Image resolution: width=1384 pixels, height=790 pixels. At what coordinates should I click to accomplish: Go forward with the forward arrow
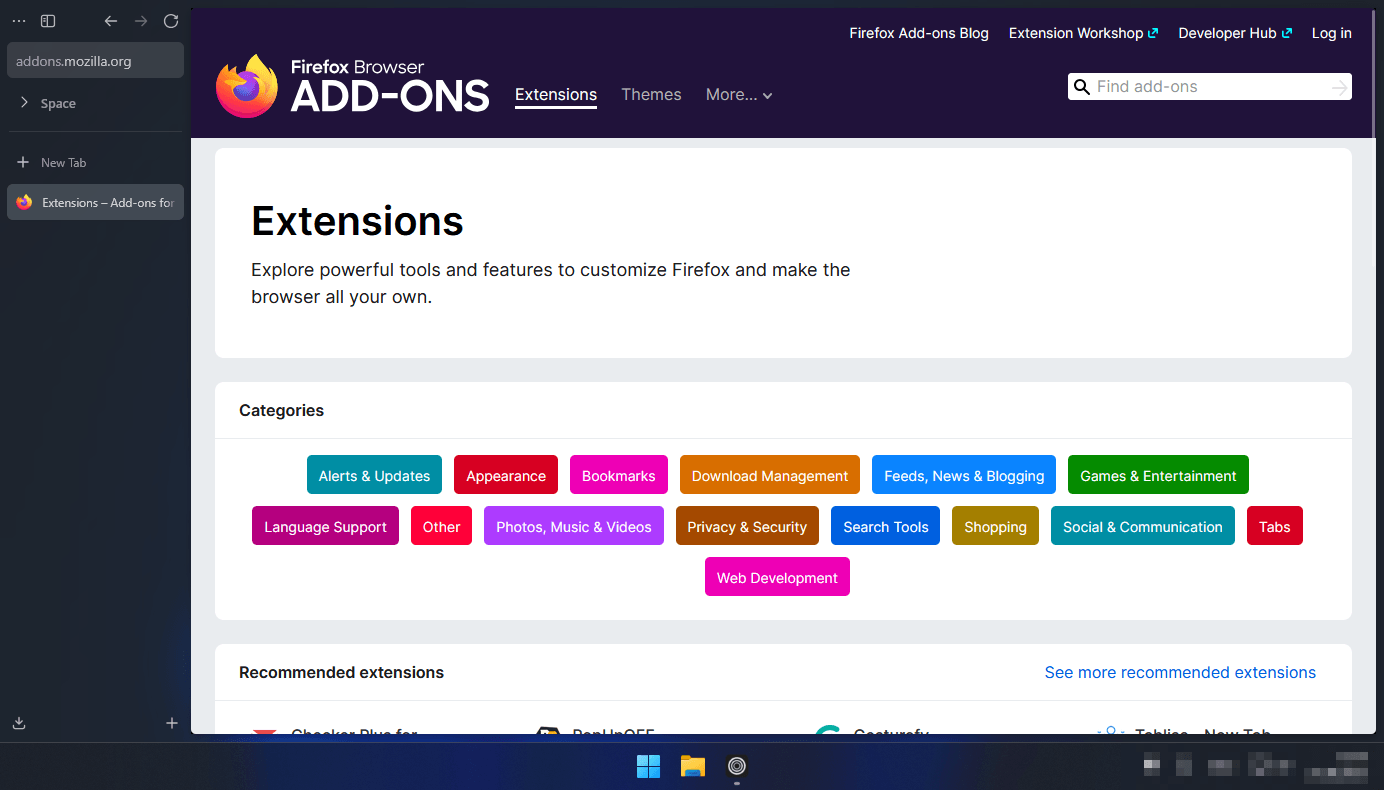point(141,21)
